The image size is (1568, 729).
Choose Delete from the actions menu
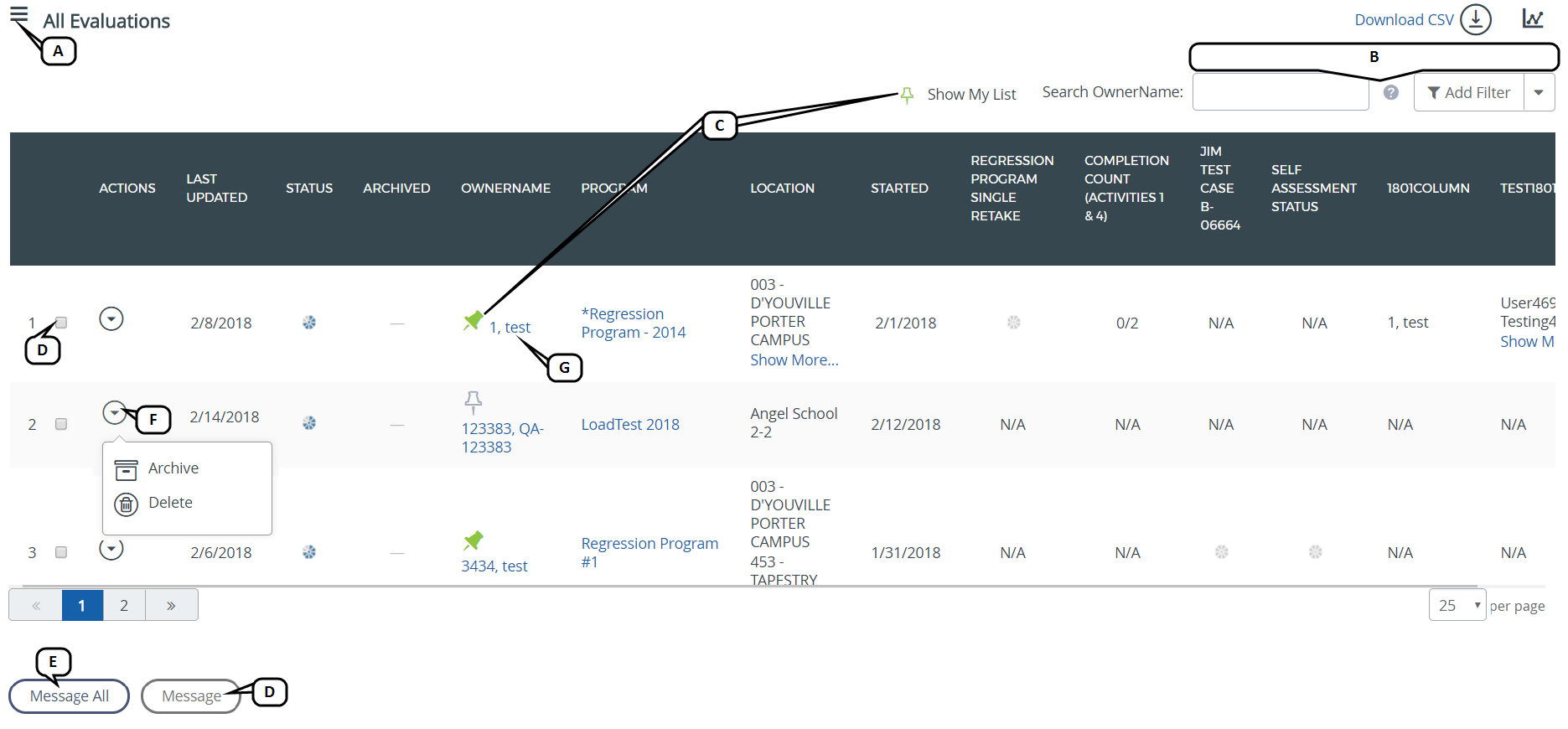click(x=170, y=503)
